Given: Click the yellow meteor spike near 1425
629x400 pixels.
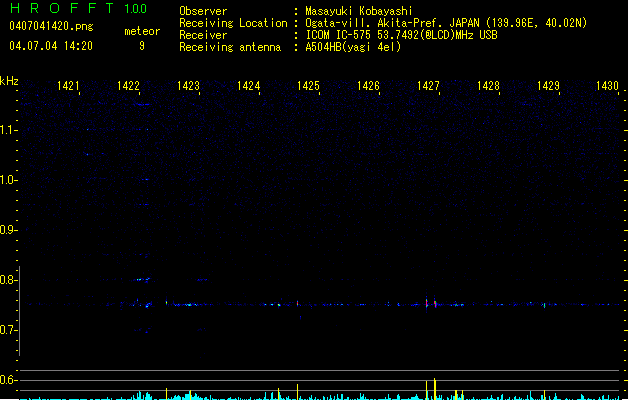Looking at the screenshot, I should (x=298, y=392).
